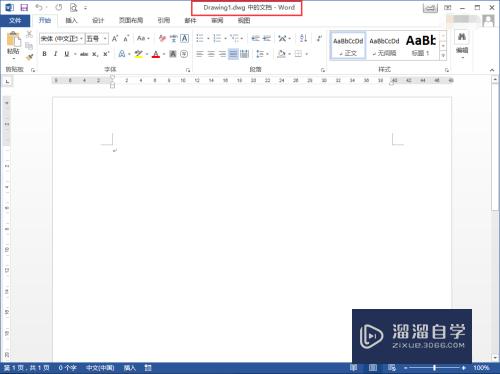
Task: Insert an enclosed character
Action: pyautogui.click(x=184, y=54)
